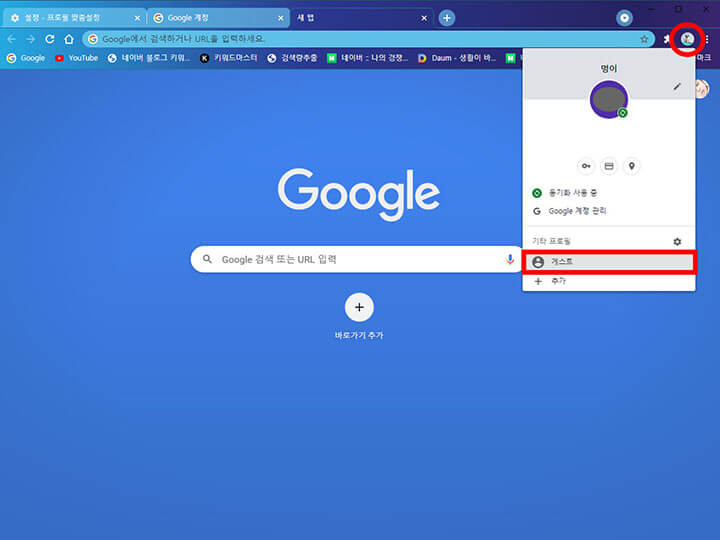Click 추가 to add a profile
The height and width of the screenshot is (540, 720).
pyautogui.click(x=609, y=281)
